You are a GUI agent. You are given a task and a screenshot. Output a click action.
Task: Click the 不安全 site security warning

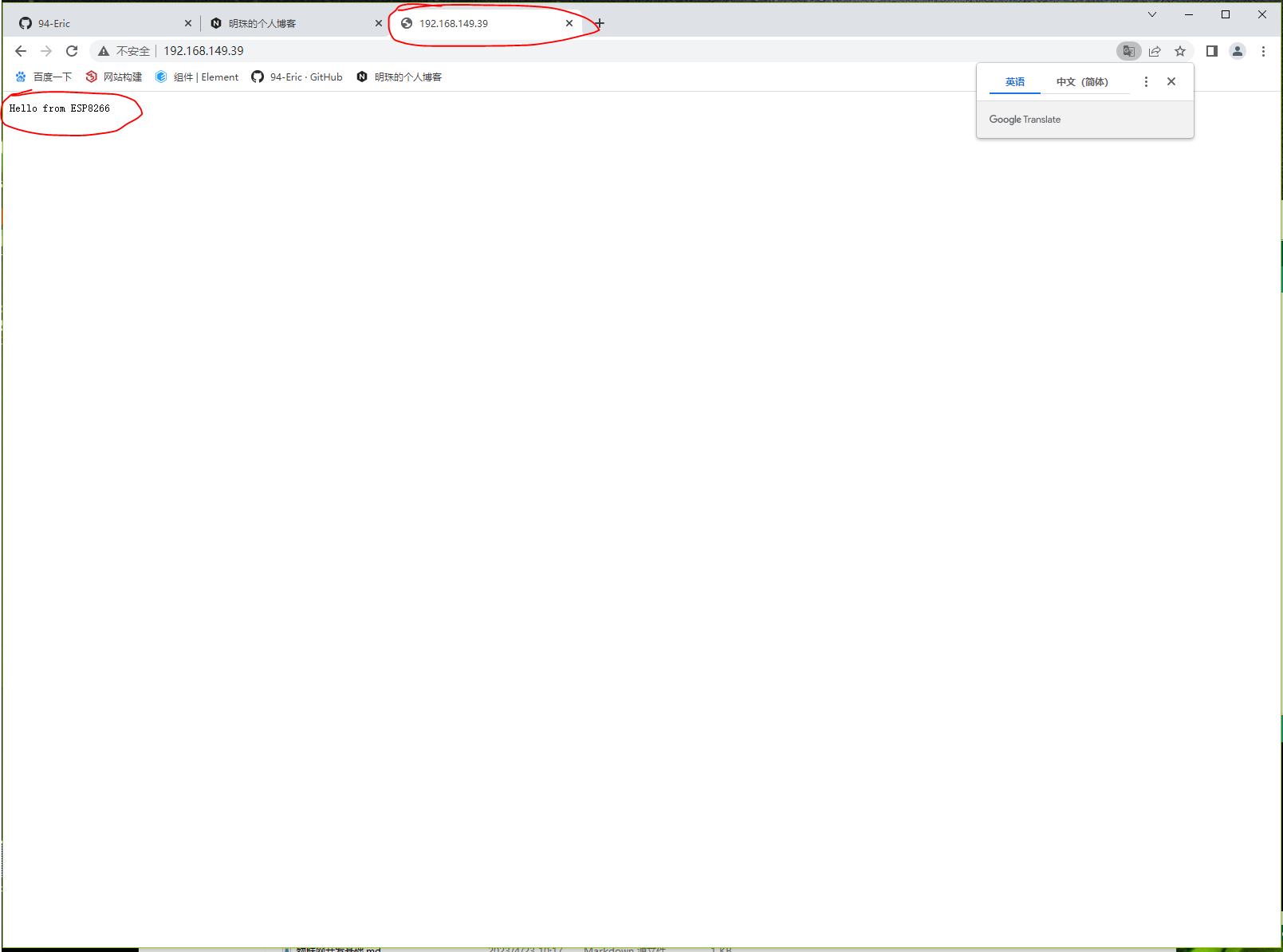(x=124, y=51)
